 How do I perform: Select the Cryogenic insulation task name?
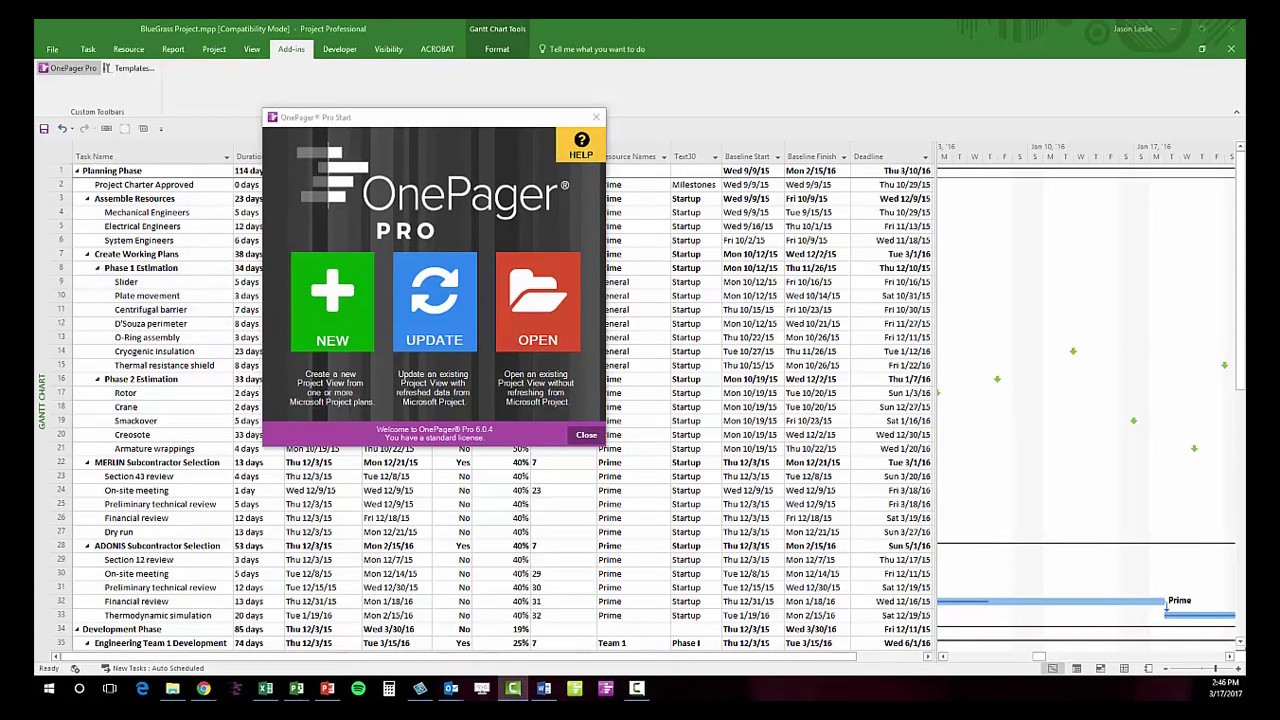click(154, 352)
